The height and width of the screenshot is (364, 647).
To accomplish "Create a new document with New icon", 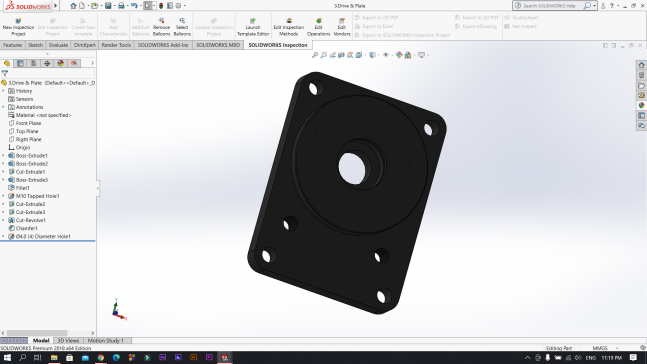I will tap(82, 6).
